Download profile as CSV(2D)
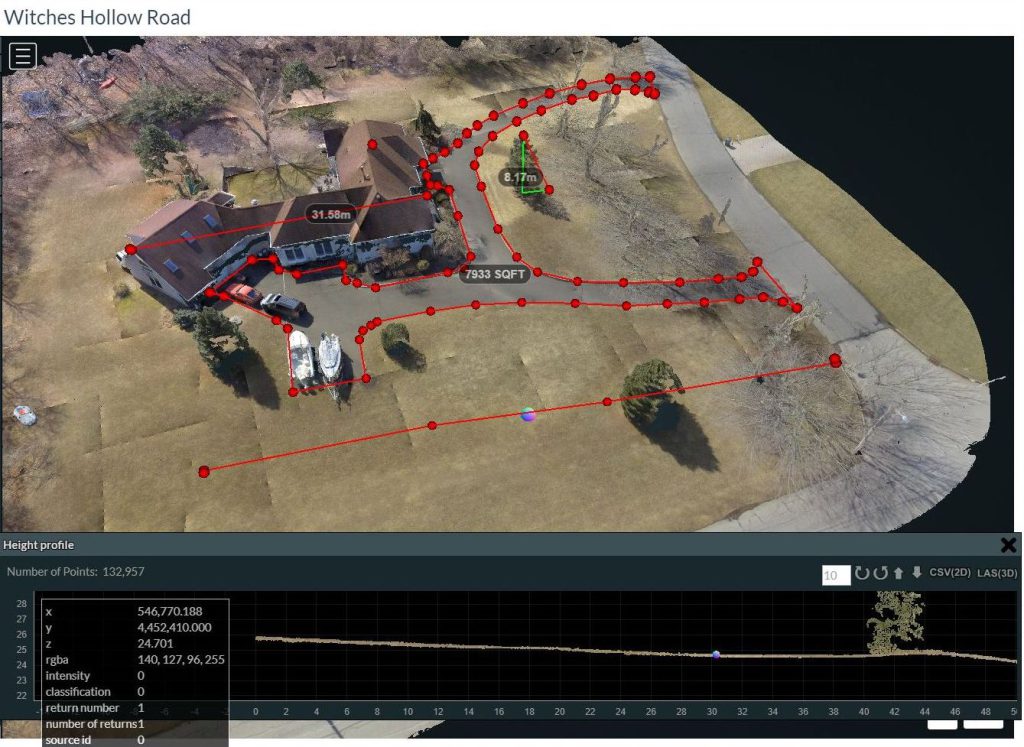Viewport: 1024px width, 747px height. click(x=951, y=574)
